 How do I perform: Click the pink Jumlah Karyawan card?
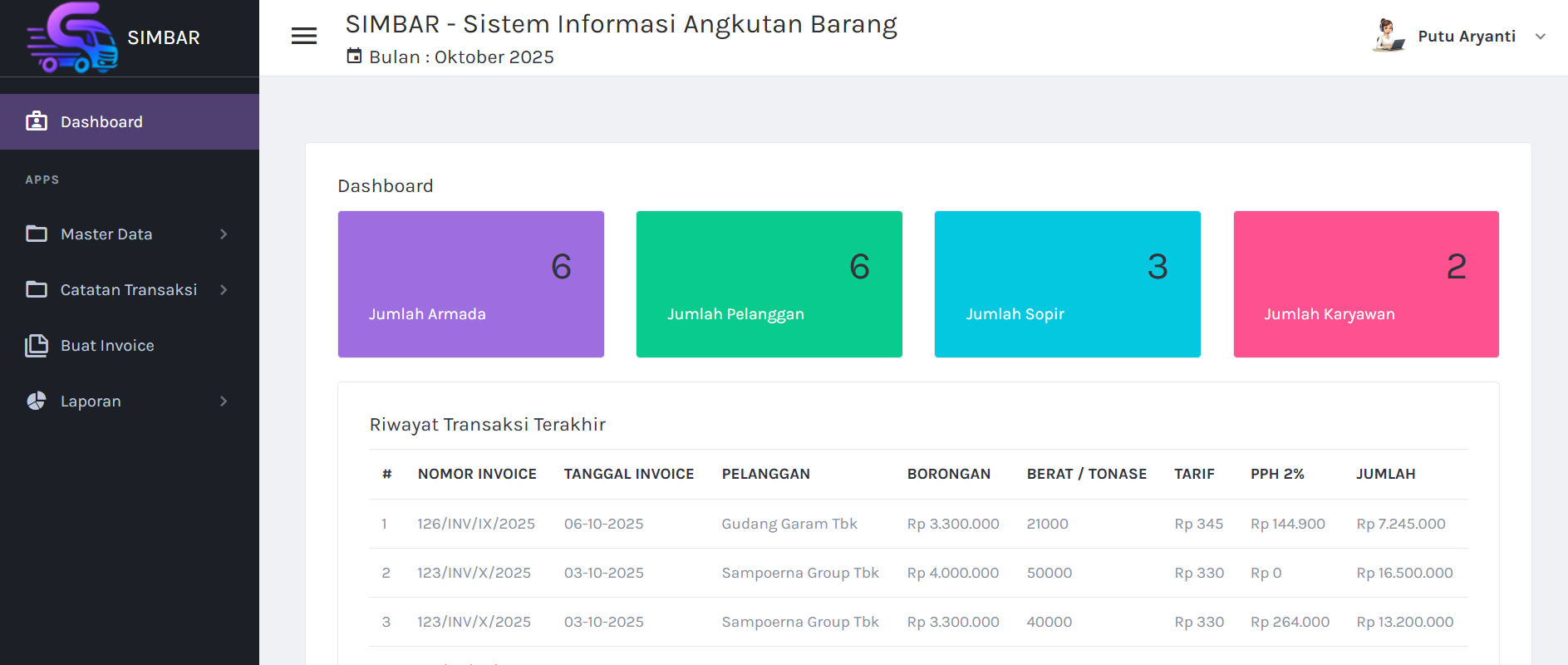tap(1365, 284)
